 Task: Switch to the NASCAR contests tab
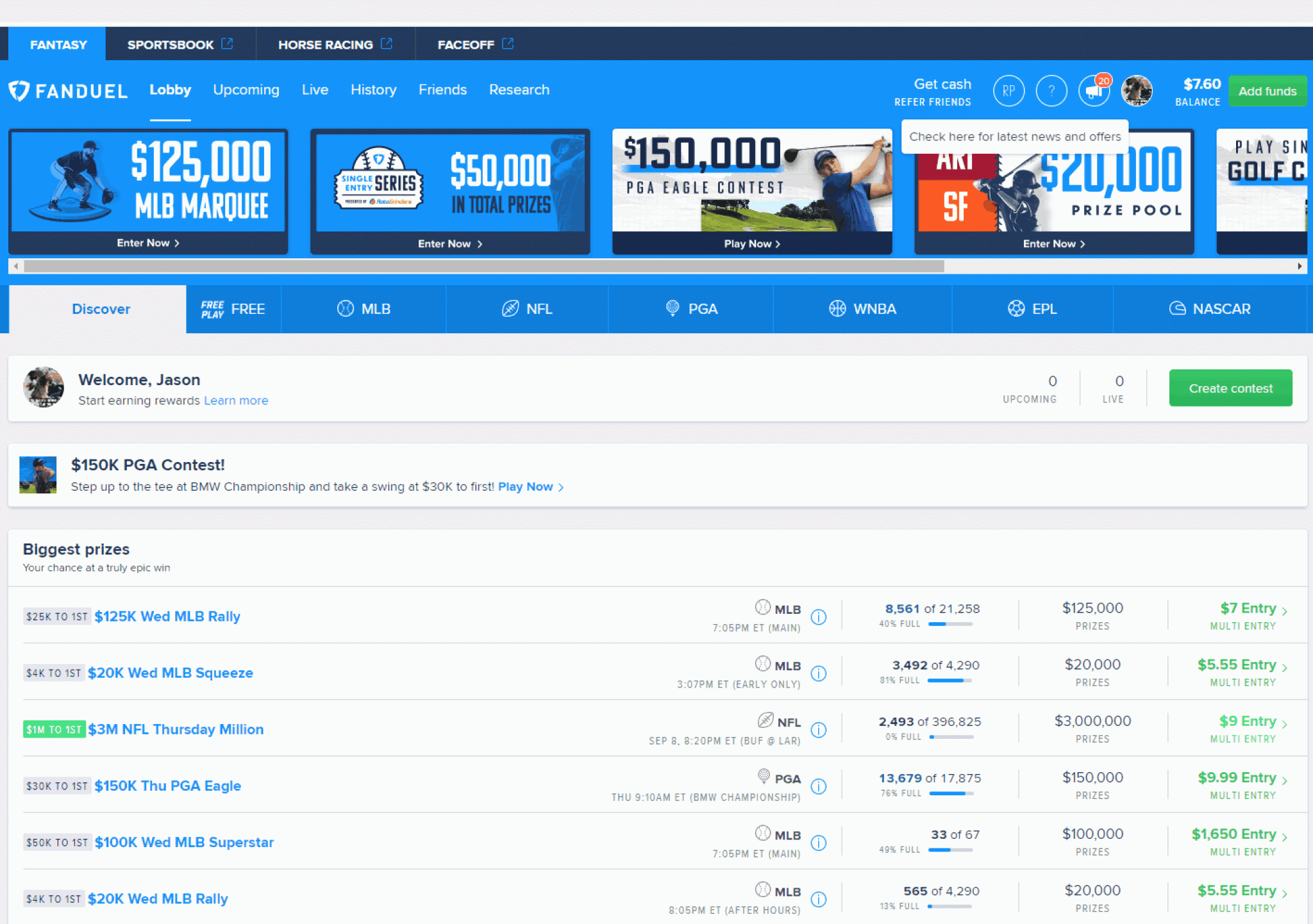click(x=1209, y=309)
